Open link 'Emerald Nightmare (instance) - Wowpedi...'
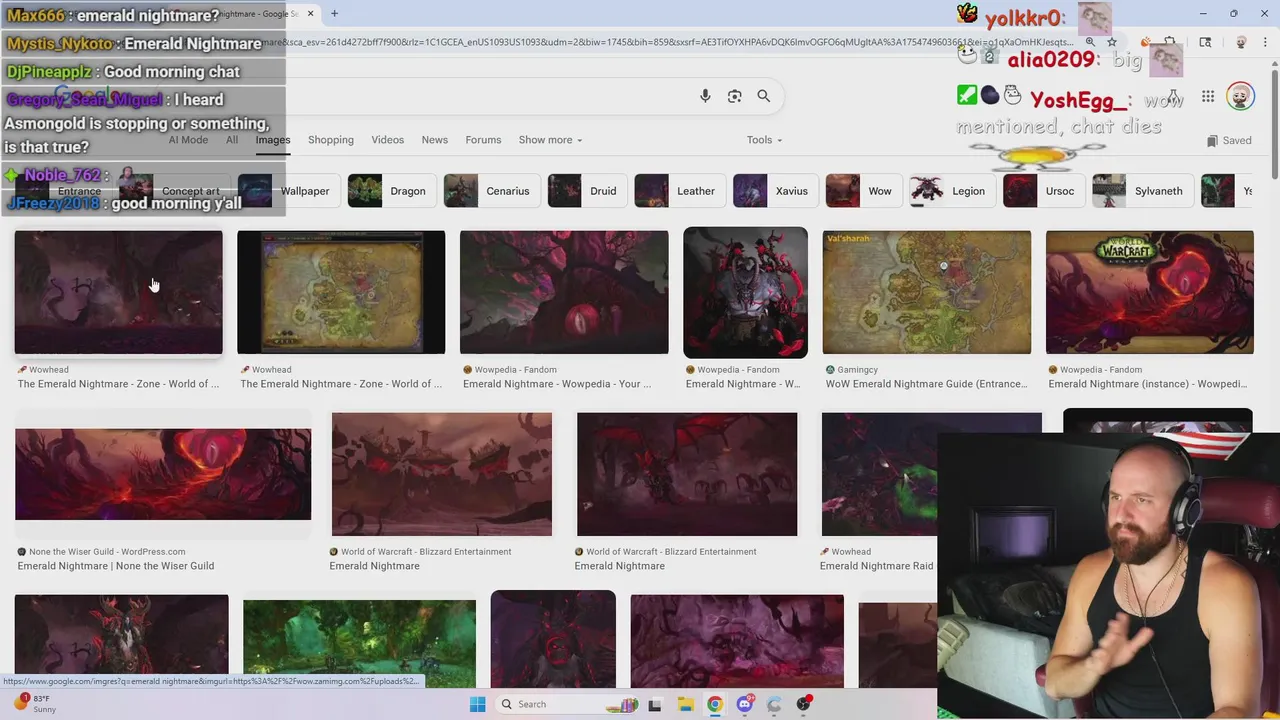Image resolution: width=1280 pixels, height=720 pixels. coord(1148,384)
